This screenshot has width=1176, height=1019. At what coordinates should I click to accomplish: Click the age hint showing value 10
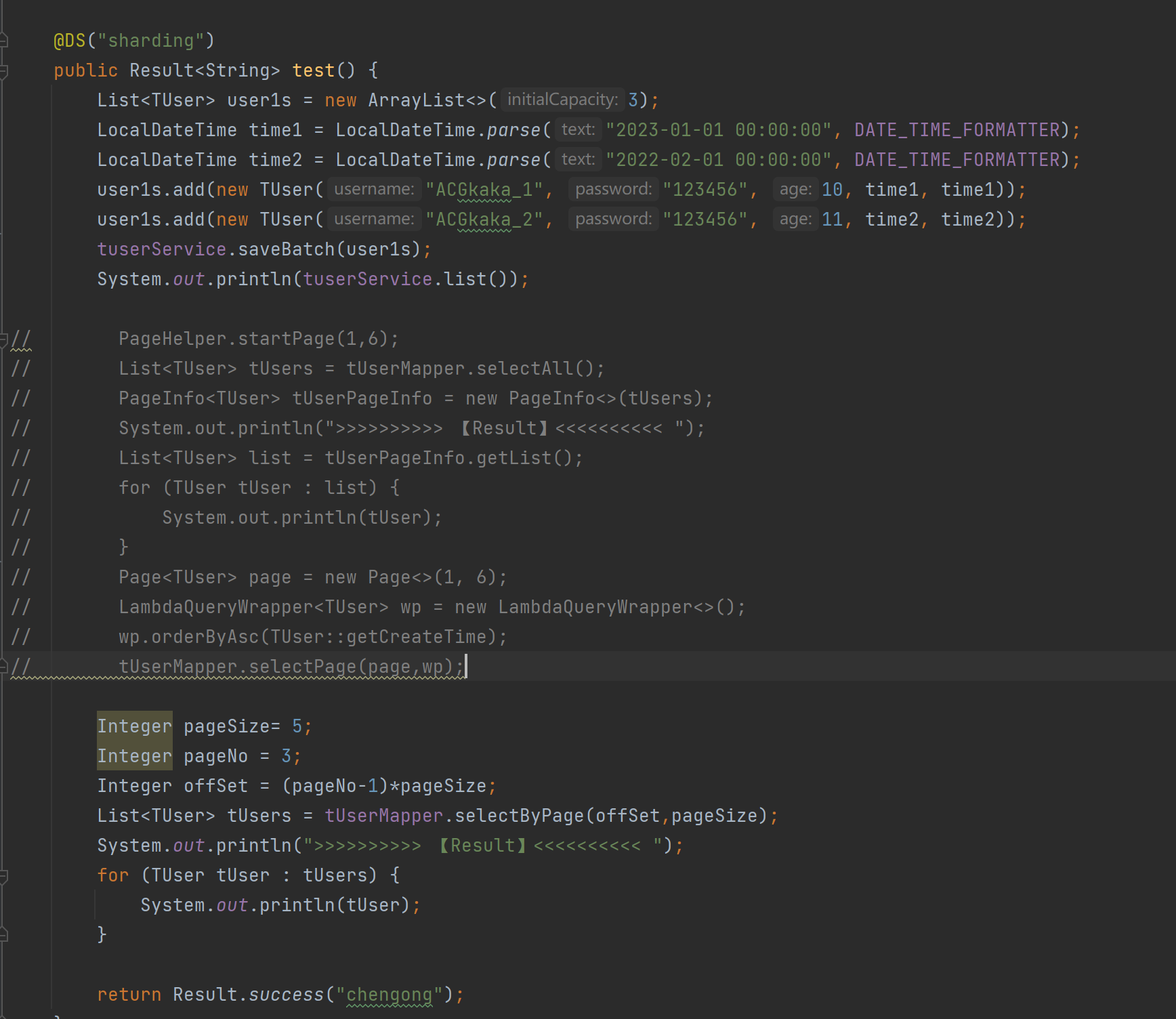click(x=795, y=189)
